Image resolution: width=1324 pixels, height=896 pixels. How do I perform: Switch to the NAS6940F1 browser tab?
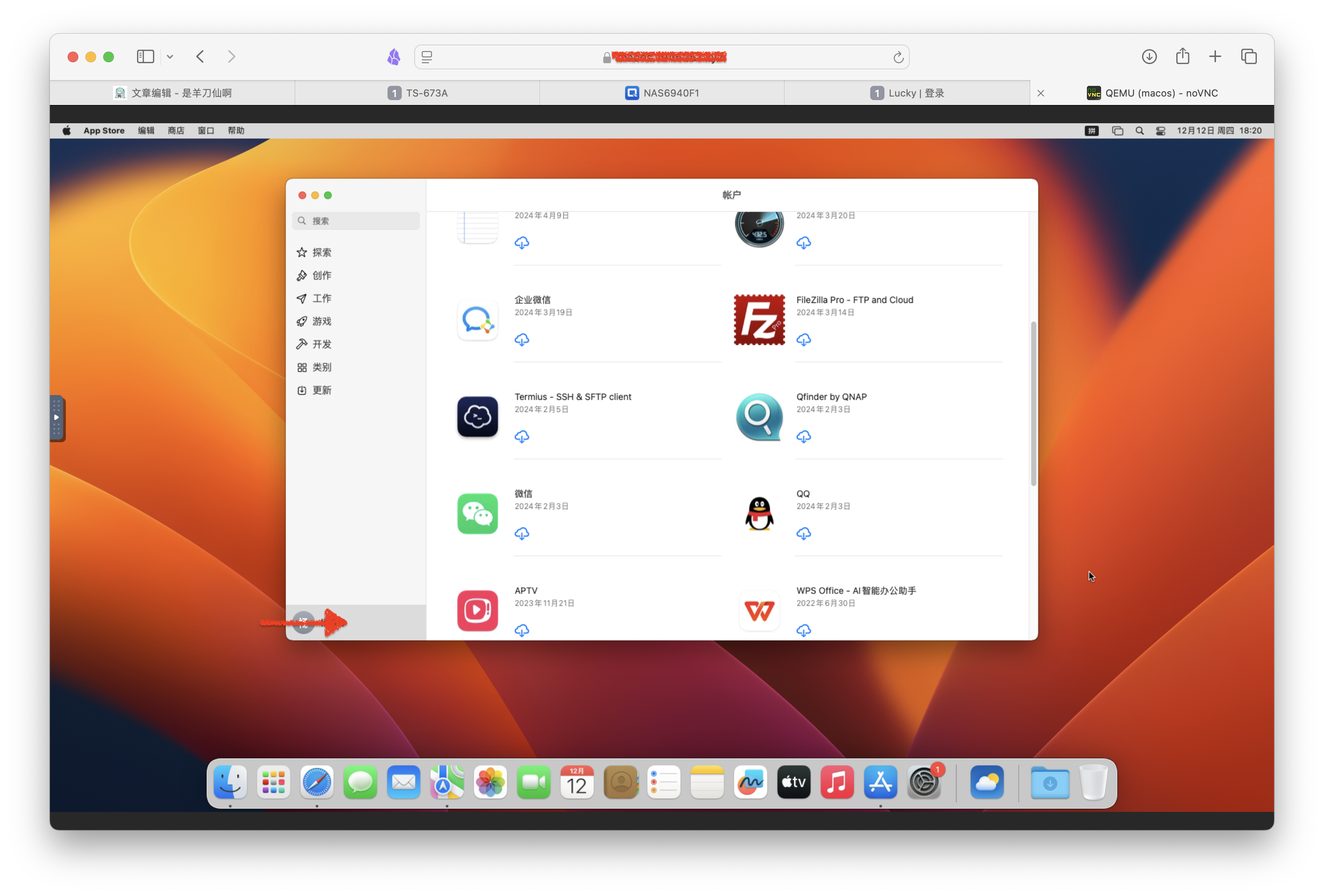pos(662,93)
